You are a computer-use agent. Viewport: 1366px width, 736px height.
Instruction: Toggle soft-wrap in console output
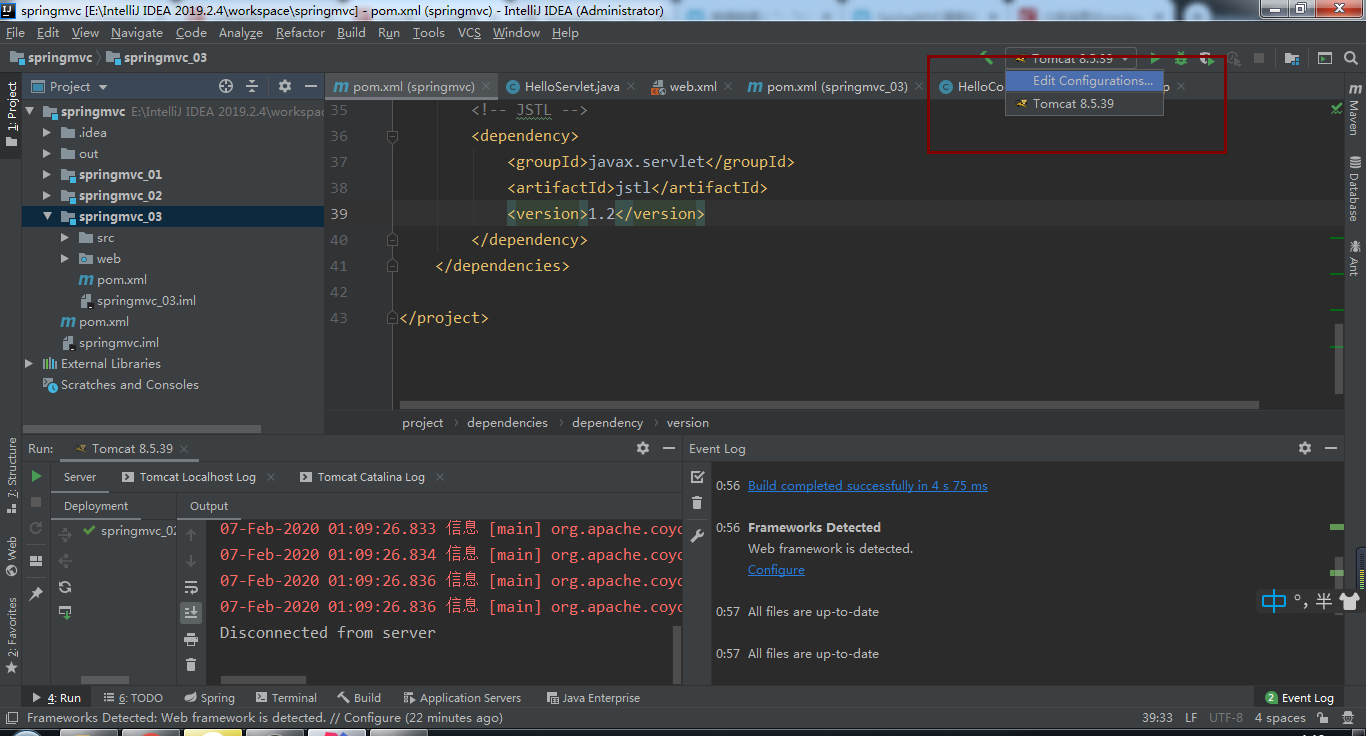pyautogui.click(x=191, y=587)
